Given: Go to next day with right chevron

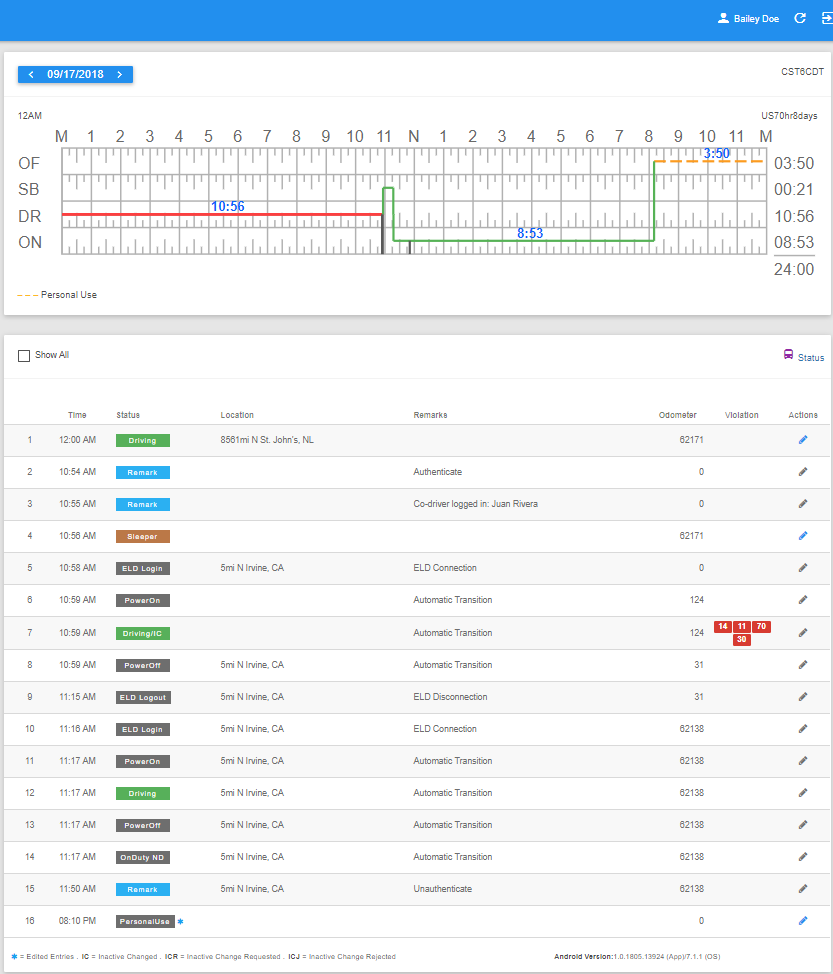Looking at the screenshot, I should pos(120,75).
